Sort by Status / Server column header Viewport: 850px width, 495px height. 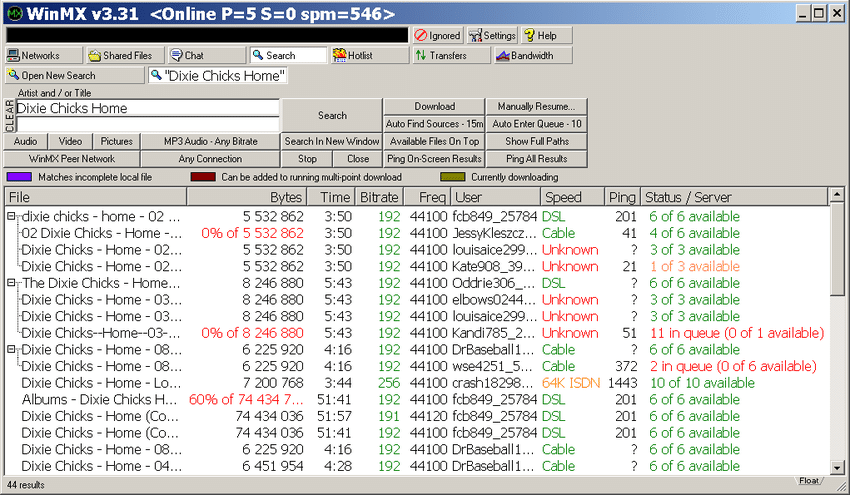[735, 197]
